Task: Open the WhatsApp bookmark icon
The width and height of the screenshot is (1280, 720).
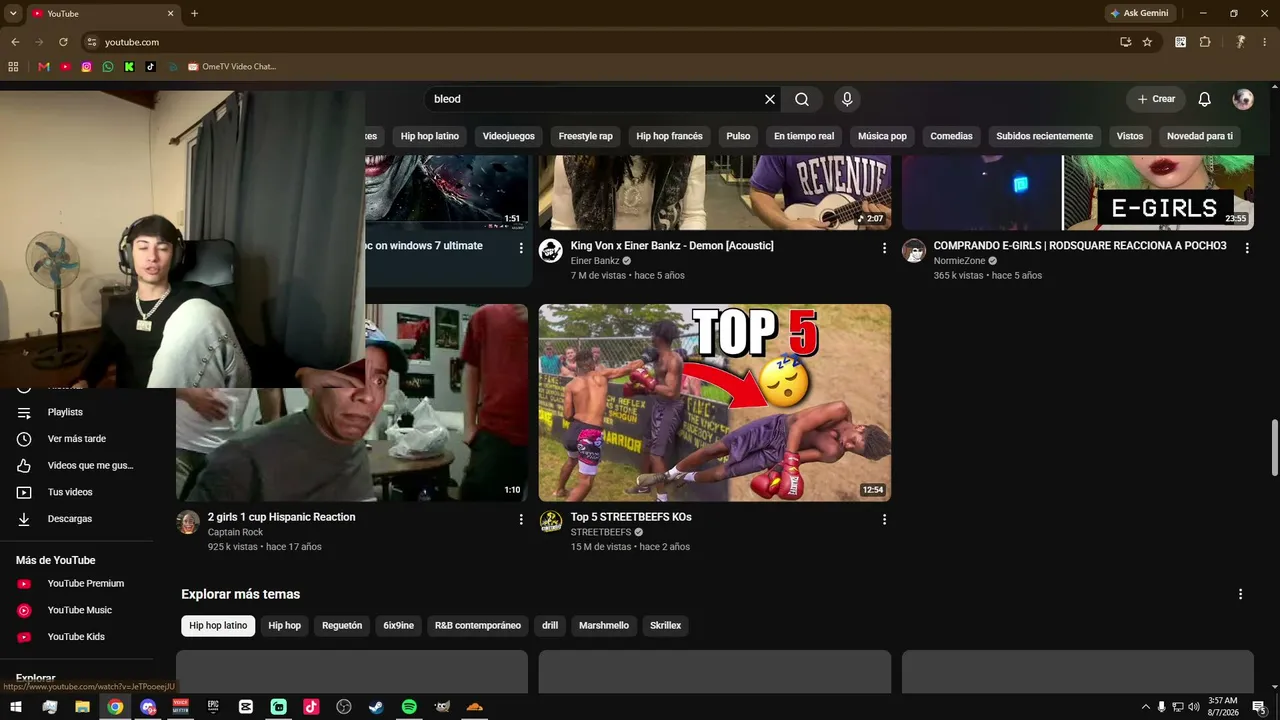Action: coord(108,67)
